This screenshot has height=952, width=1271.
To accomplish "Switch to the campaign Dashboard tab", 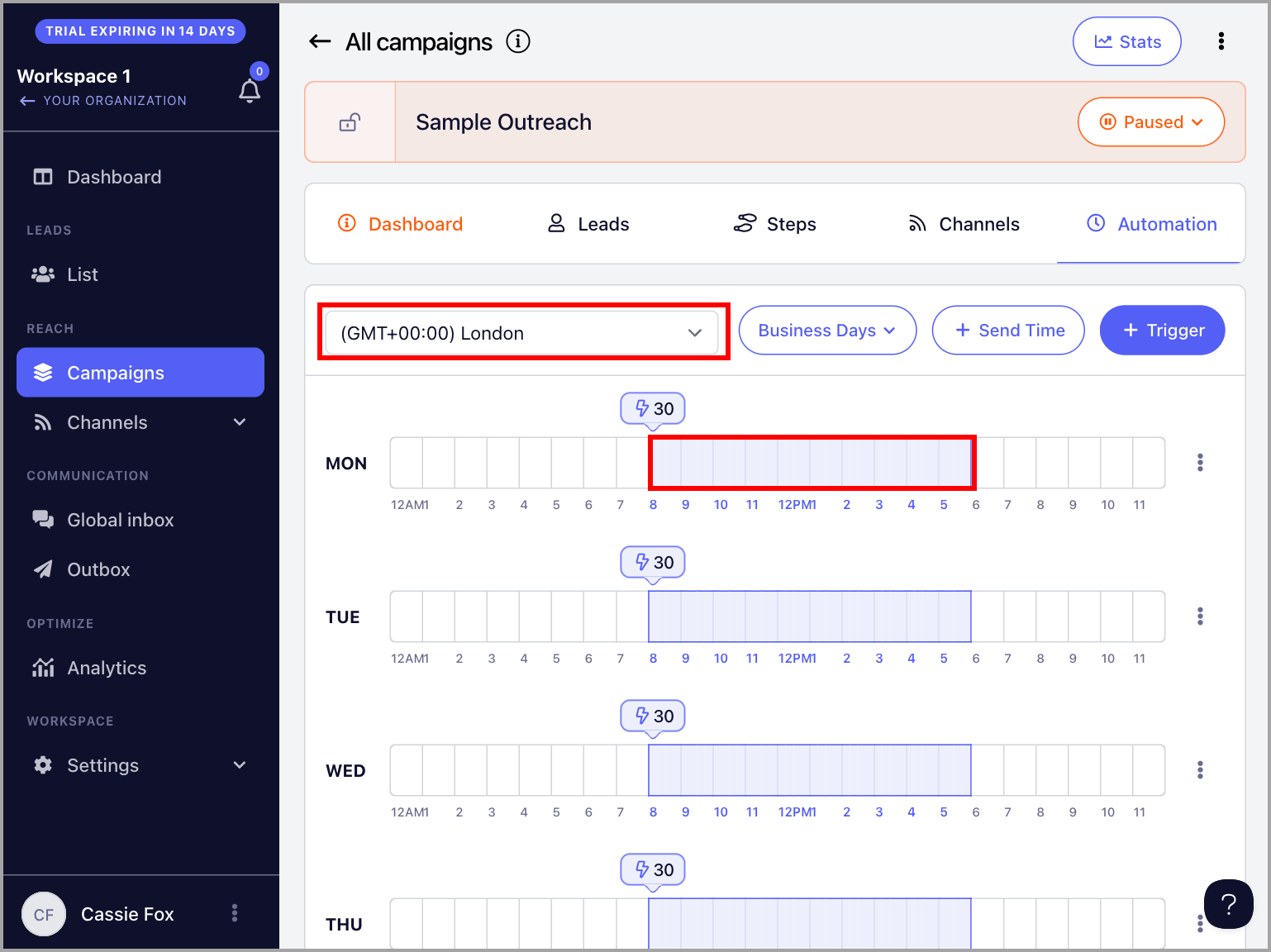I will click(400, 224).
